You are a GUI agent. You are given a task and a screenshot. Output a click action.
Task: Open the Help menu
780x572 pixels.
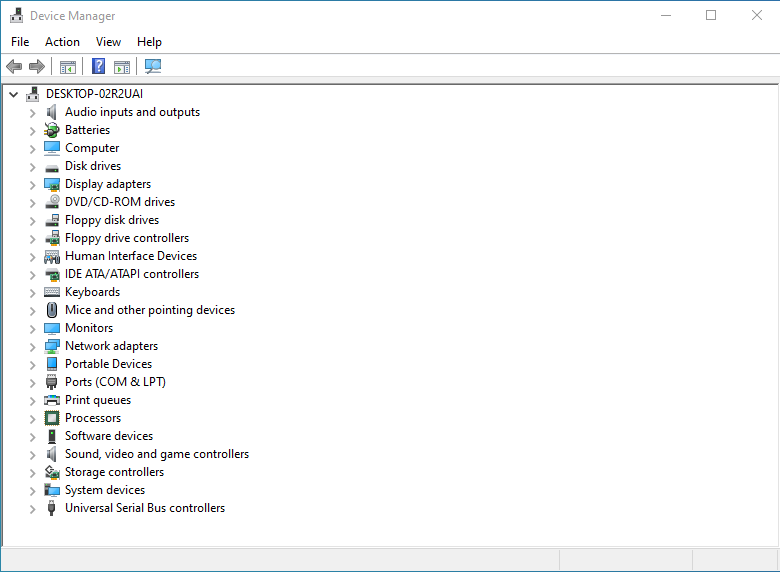tap(149, 42)
